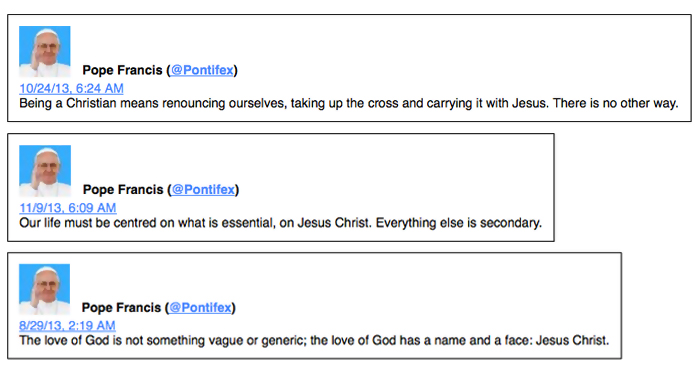Viewport: 700px width, 368px height.
Task: Click the tweet text beginning "The love of God"
Action: click(x=314, y=341)
